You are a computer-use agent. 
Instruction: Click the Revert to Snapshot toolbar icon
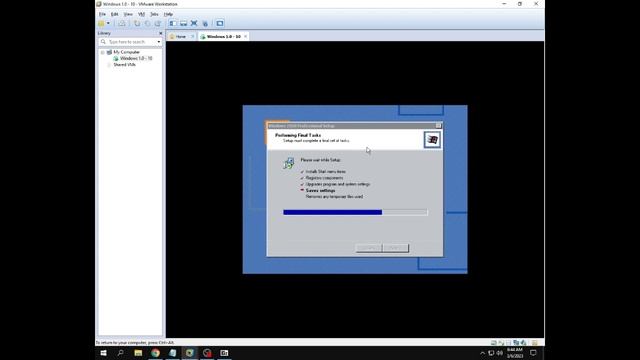click(x=147, y=23)
